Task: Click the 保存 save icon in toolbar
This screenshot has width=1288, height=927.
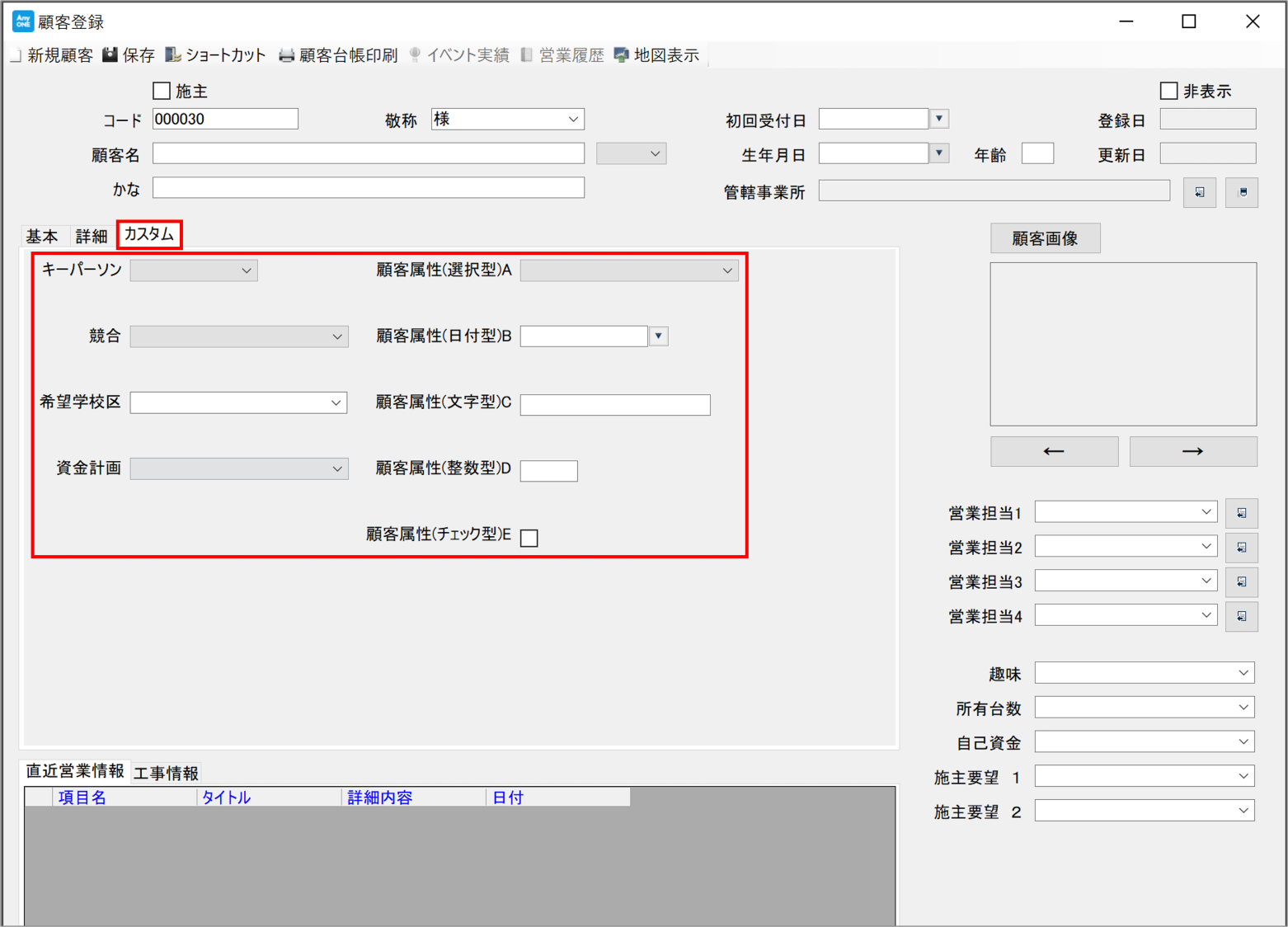Action: pyautogui.click(x=110, y=55)
